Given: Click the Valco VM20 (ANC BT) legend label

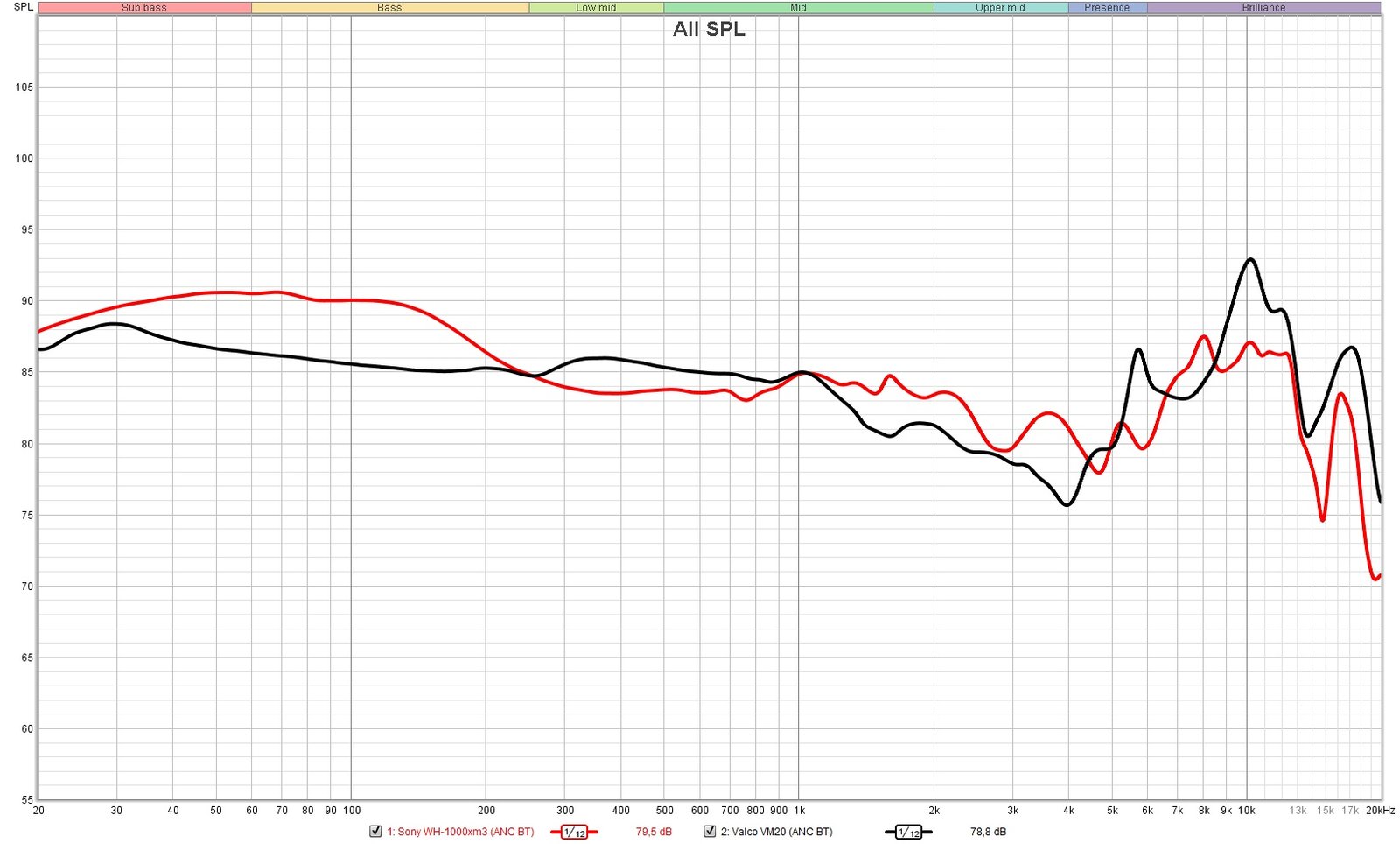Looking at the screenshot, I should (776, 832).
